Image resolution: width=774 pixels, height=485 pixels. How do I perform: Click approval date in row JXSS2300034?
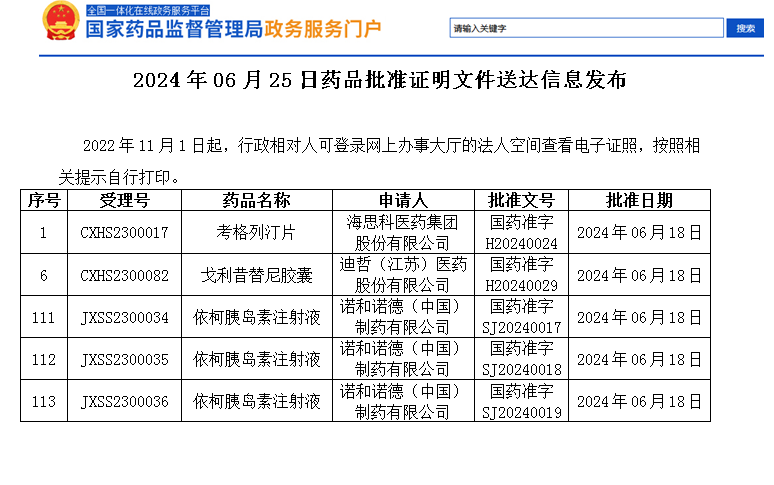click(639, 317)
